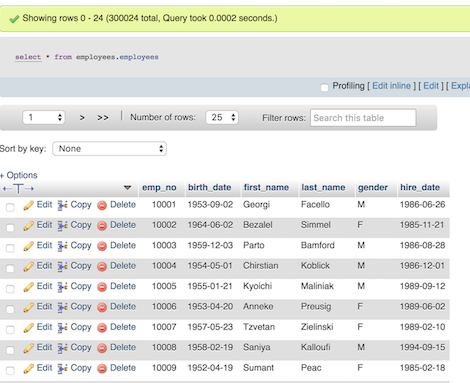
Task: Click the pencil icon for employee Saniya
Action: click(x=28, y=348)
